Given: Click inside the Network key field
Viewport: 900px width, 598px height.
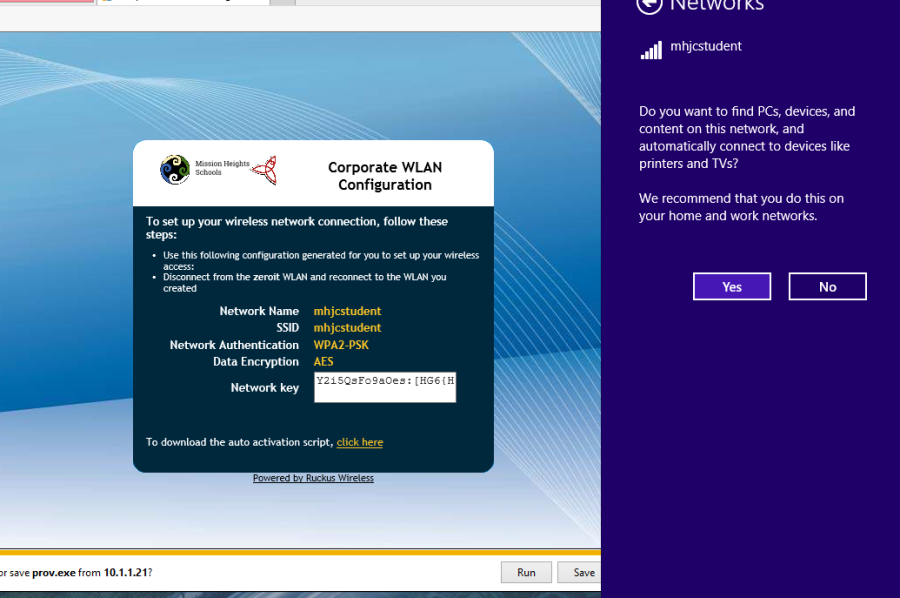Looking at the screenshot, I should coord(385,388).
